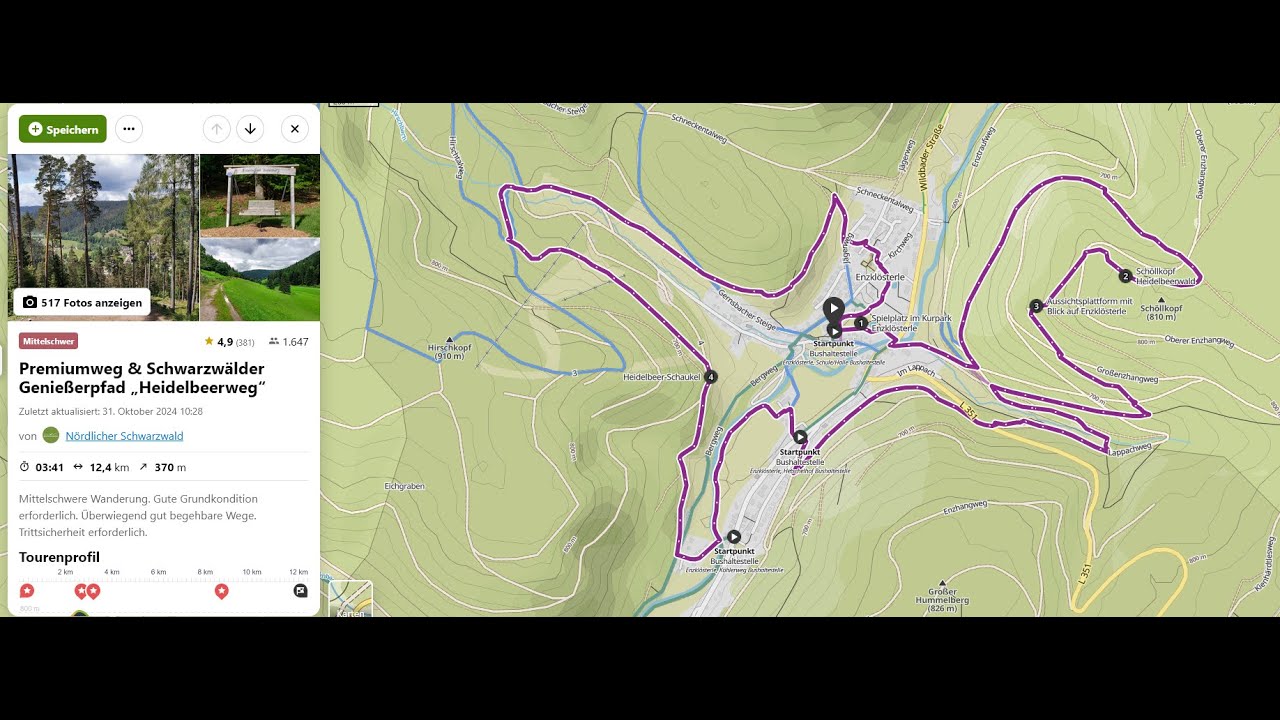Viewport: 1280px width, 720px height.
Task: Click the ascent 370 m value
Action: (170, 467)
